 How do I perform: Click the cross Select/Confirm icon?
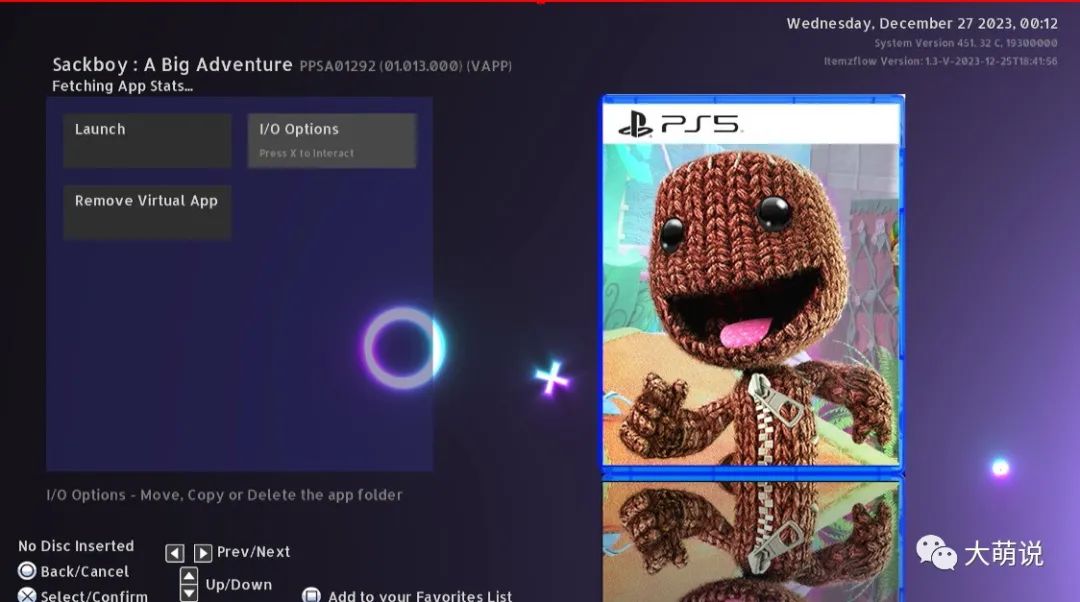coord(27,595)
